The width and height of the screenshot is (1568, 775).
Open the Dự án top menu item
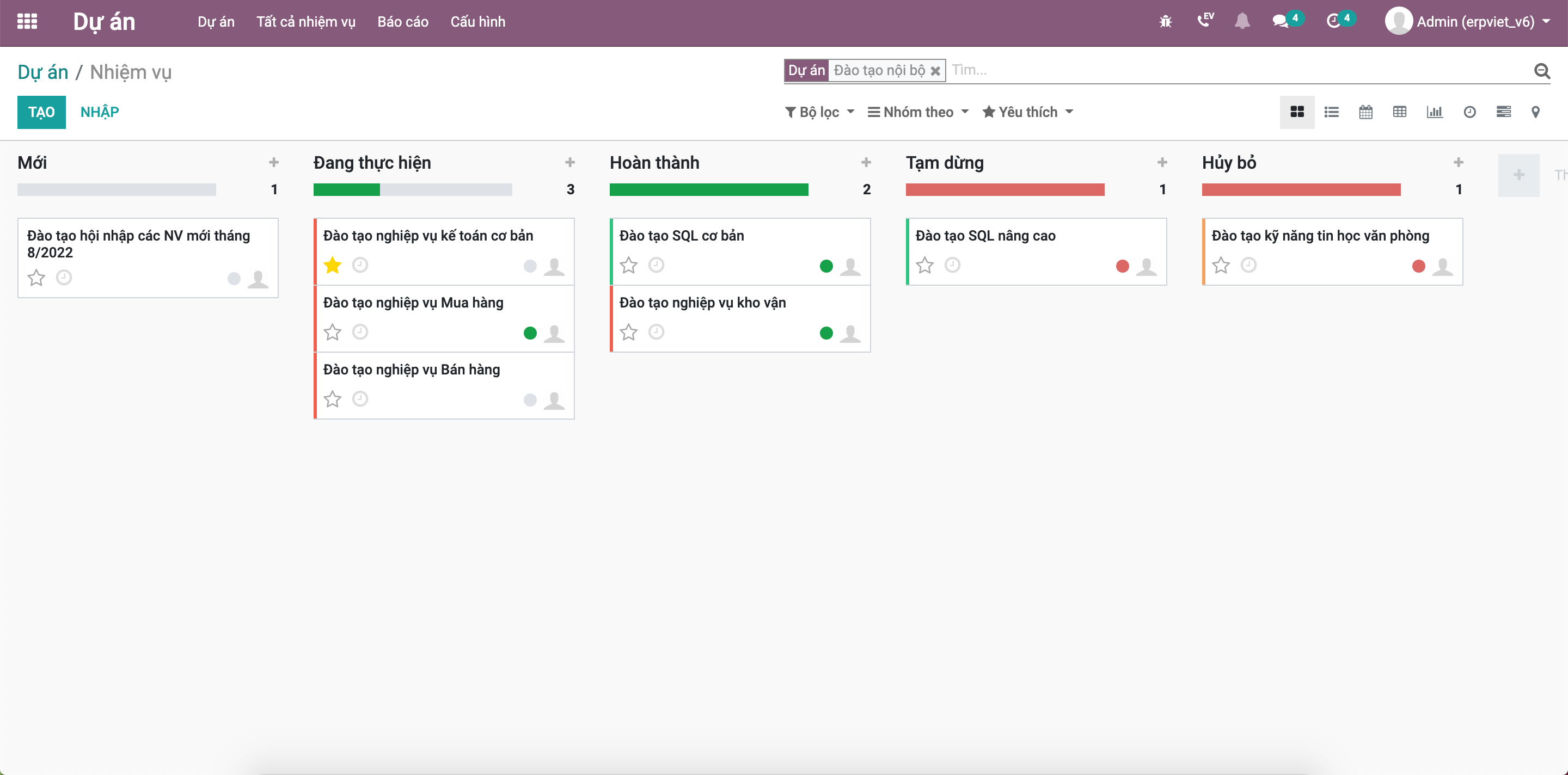click(x=216, y=22)
